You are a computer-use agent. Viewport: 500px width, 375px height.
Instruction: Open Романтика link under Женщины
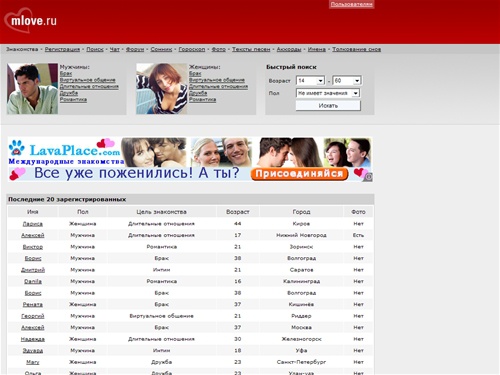(x=203, y=99)
